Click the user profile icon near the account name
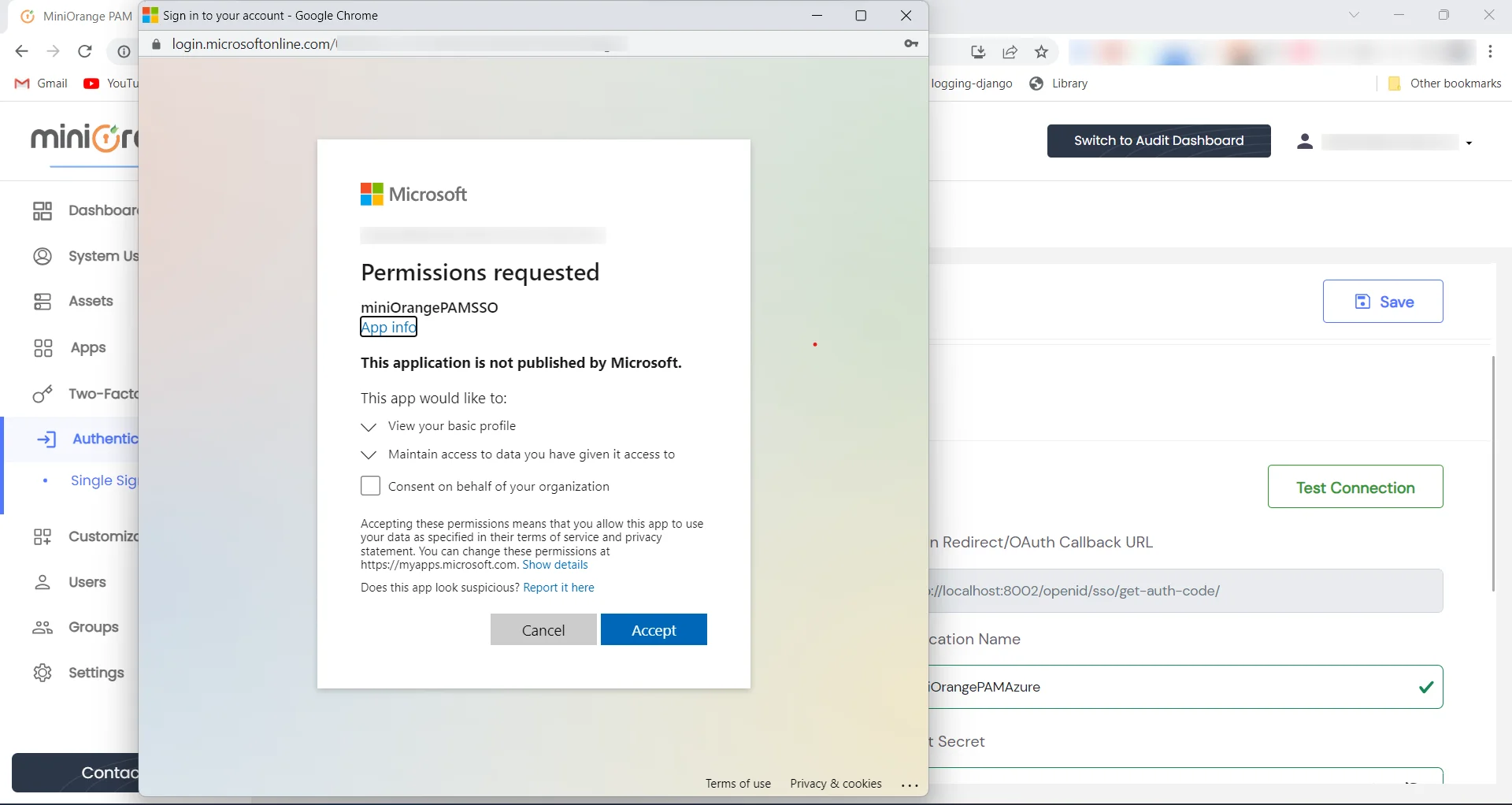Viewport: 1512px width, 805px height. (x=1306, y=142)
